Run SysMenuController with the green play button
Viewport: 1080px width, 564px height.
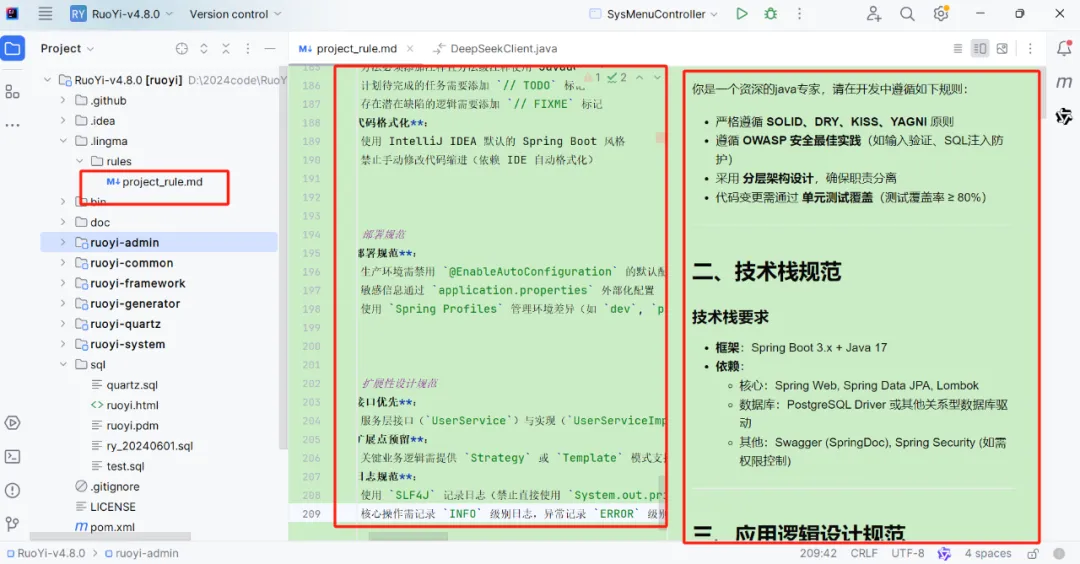tap(741, 13)
